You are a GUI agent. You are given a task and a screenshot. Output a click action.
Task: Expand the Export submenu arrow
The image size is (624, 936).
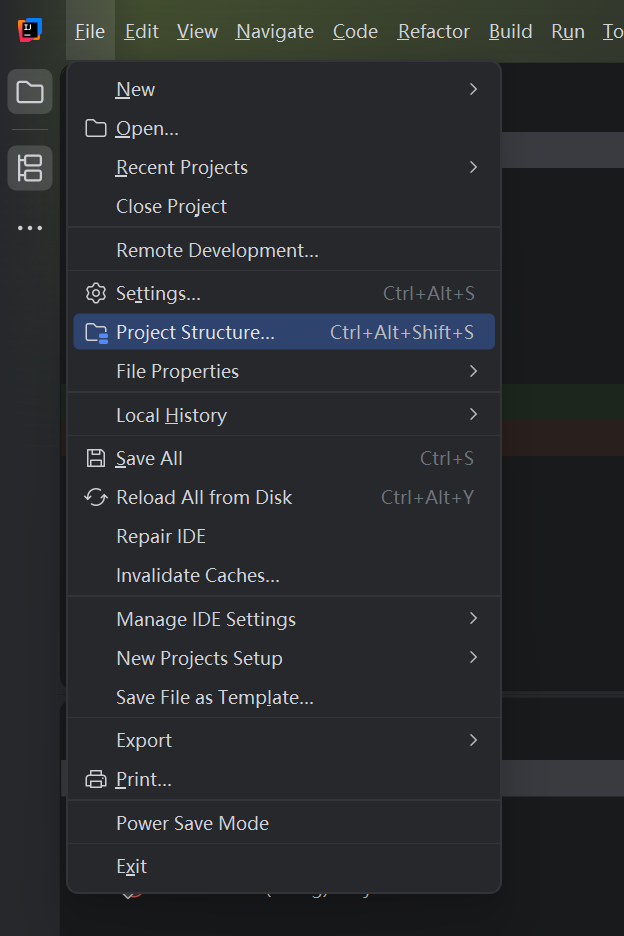[473, 741]
